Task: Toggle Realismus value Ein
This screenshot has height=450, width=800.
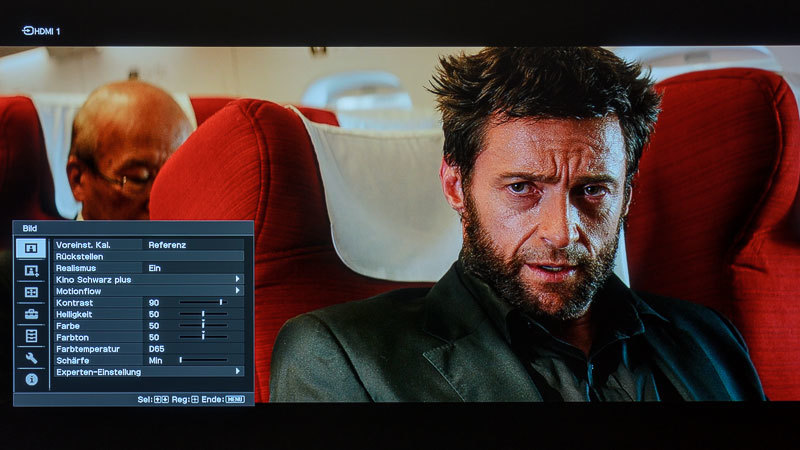Action: [155, 268]
